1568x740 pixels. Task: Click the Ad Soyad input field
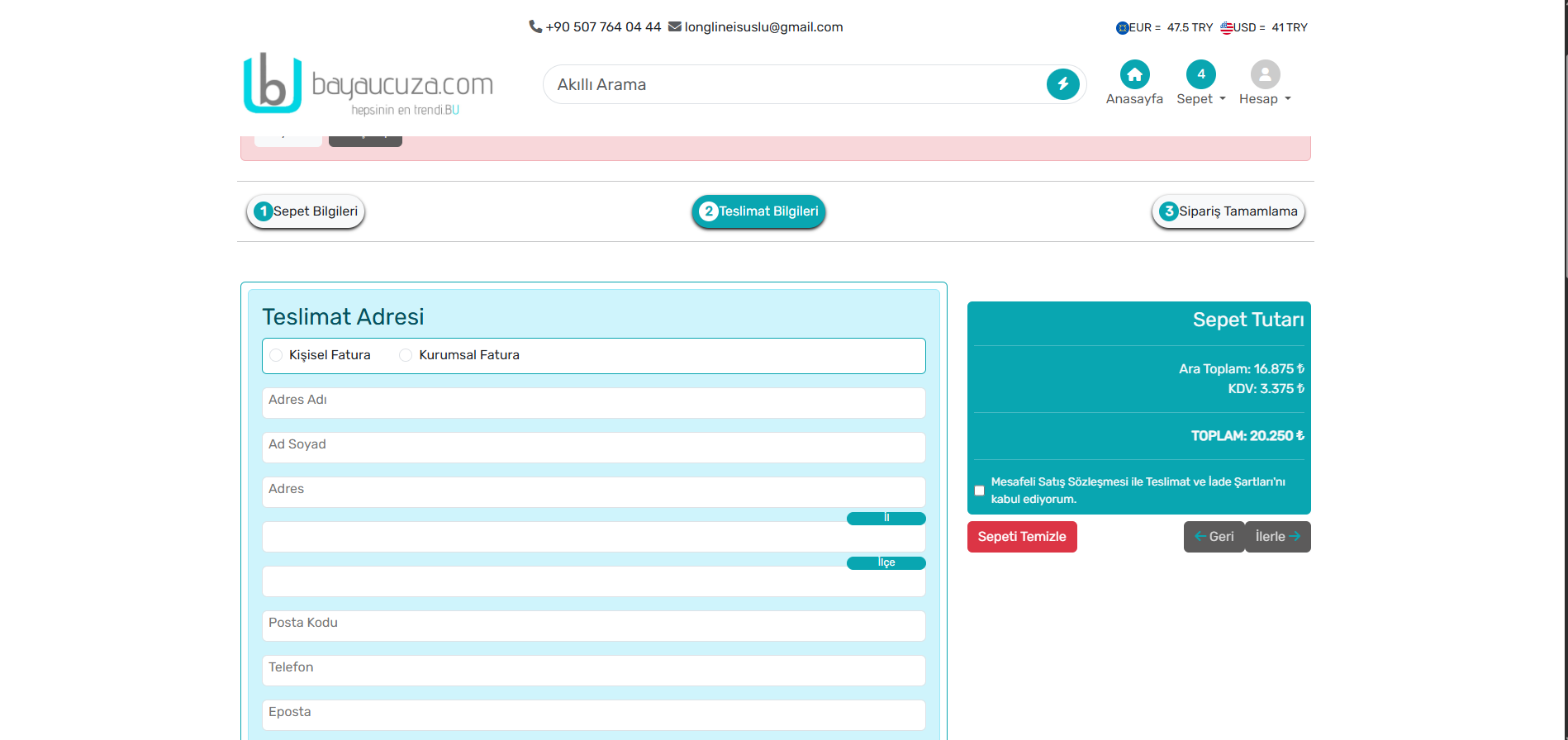point(594,448)
